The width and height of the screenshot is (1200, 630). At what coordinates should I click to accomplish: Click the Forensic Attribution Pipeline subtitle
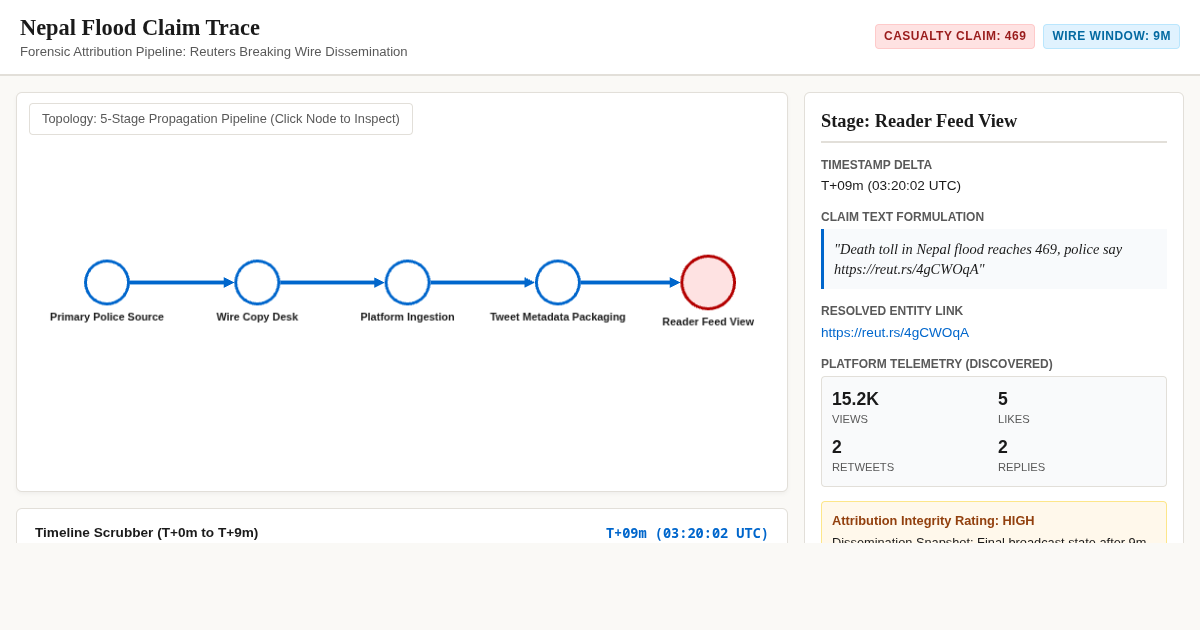(214, 52)
